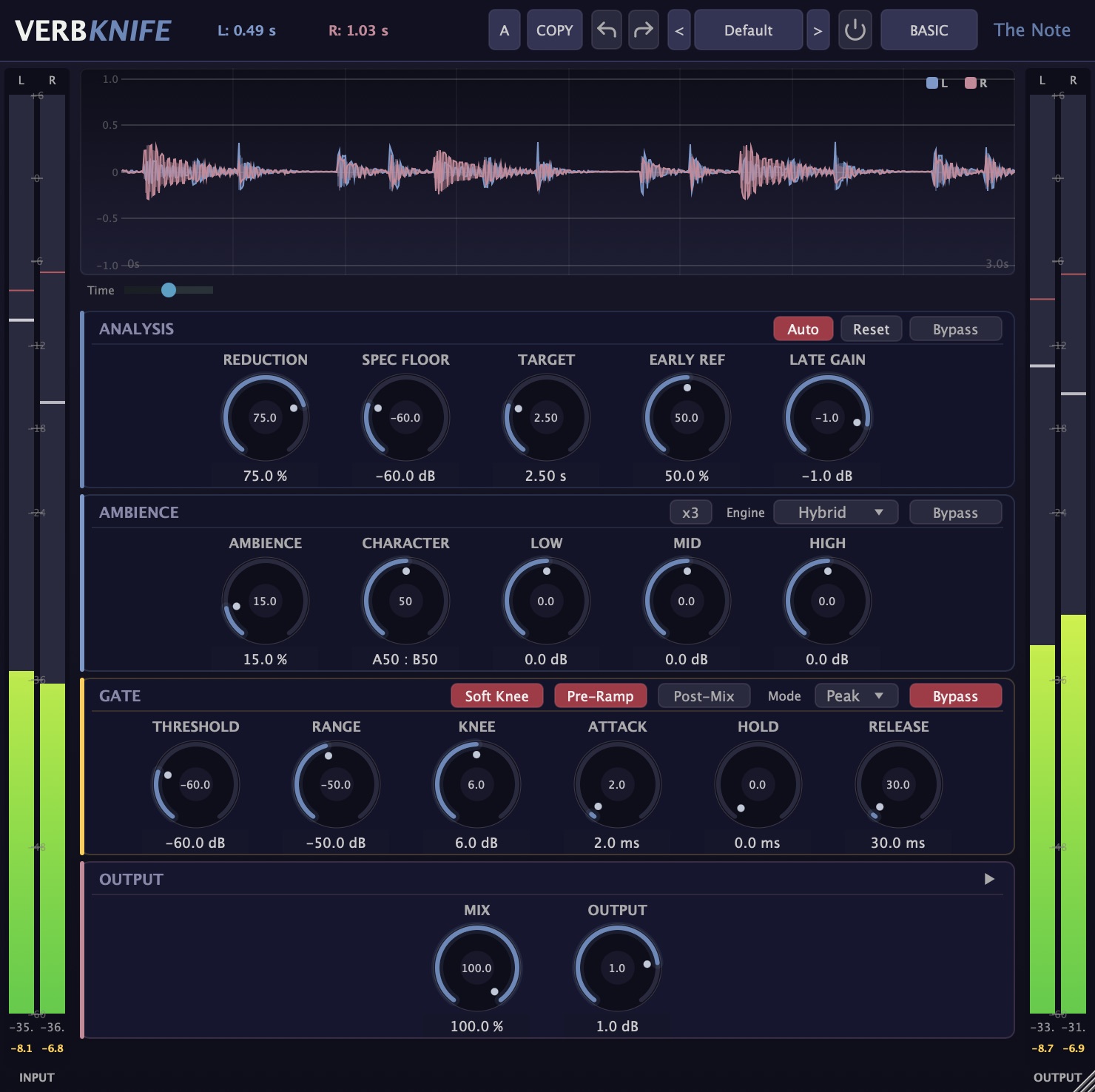Enable Post-Mix gate option
Image resolution: width=1095 pixels, height=1092 pixels.
click(x=704, y=696)
